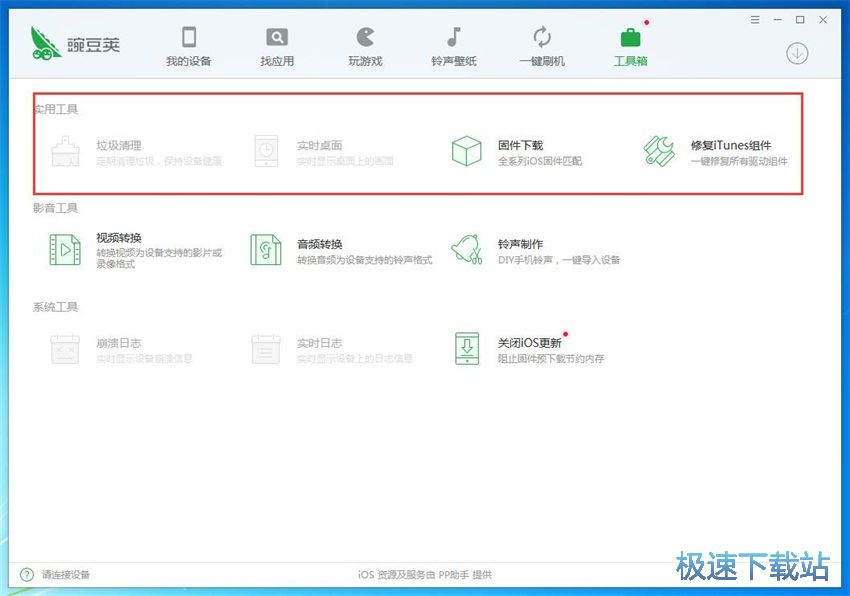Close the 豌豆荚 window
Screen dimensions: 850x596
pyautogui.click(x=823, y=20)
